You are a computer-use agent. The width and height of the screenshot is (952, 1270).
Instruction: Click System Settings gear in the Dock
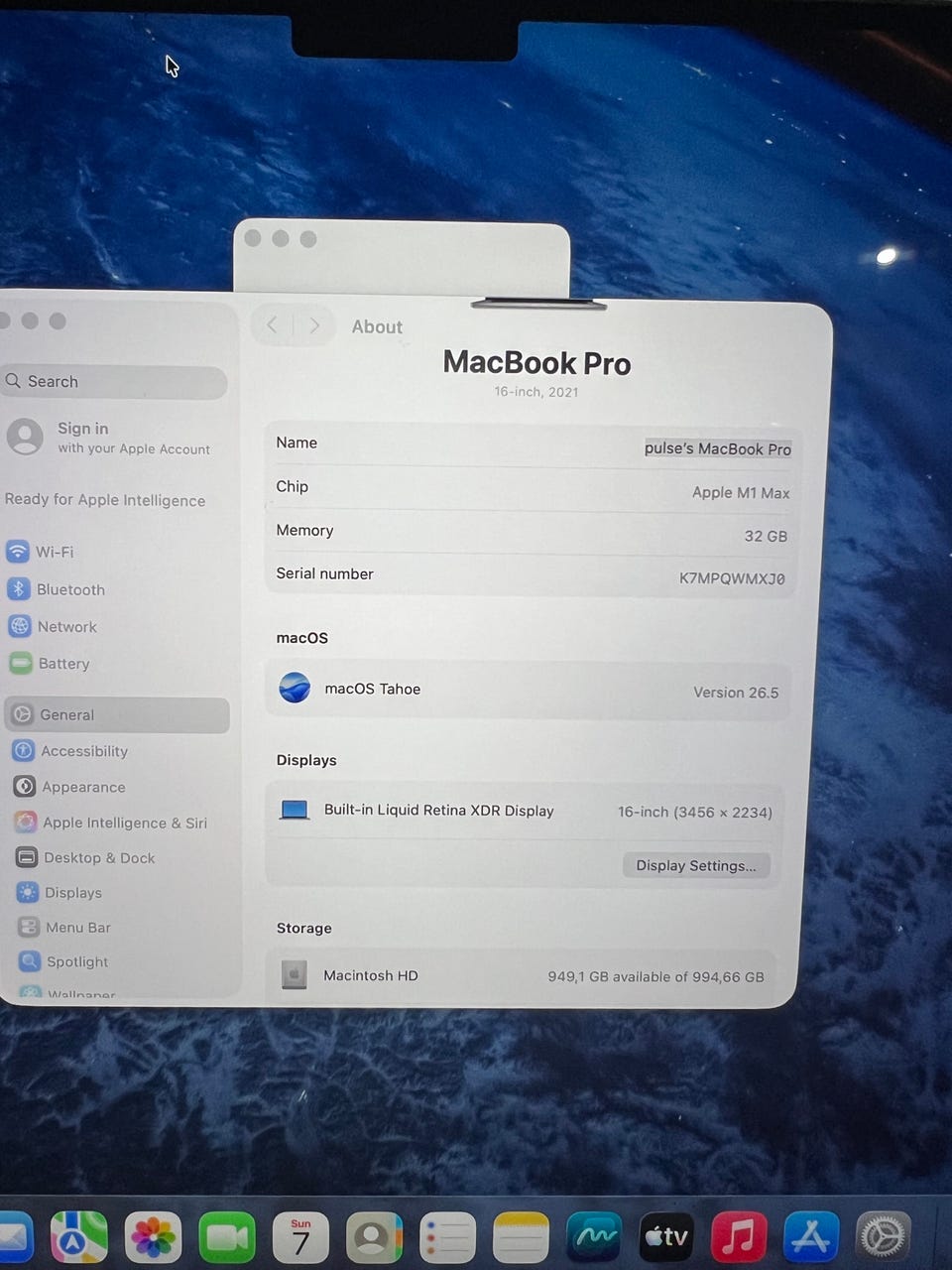pos(883,1237)
